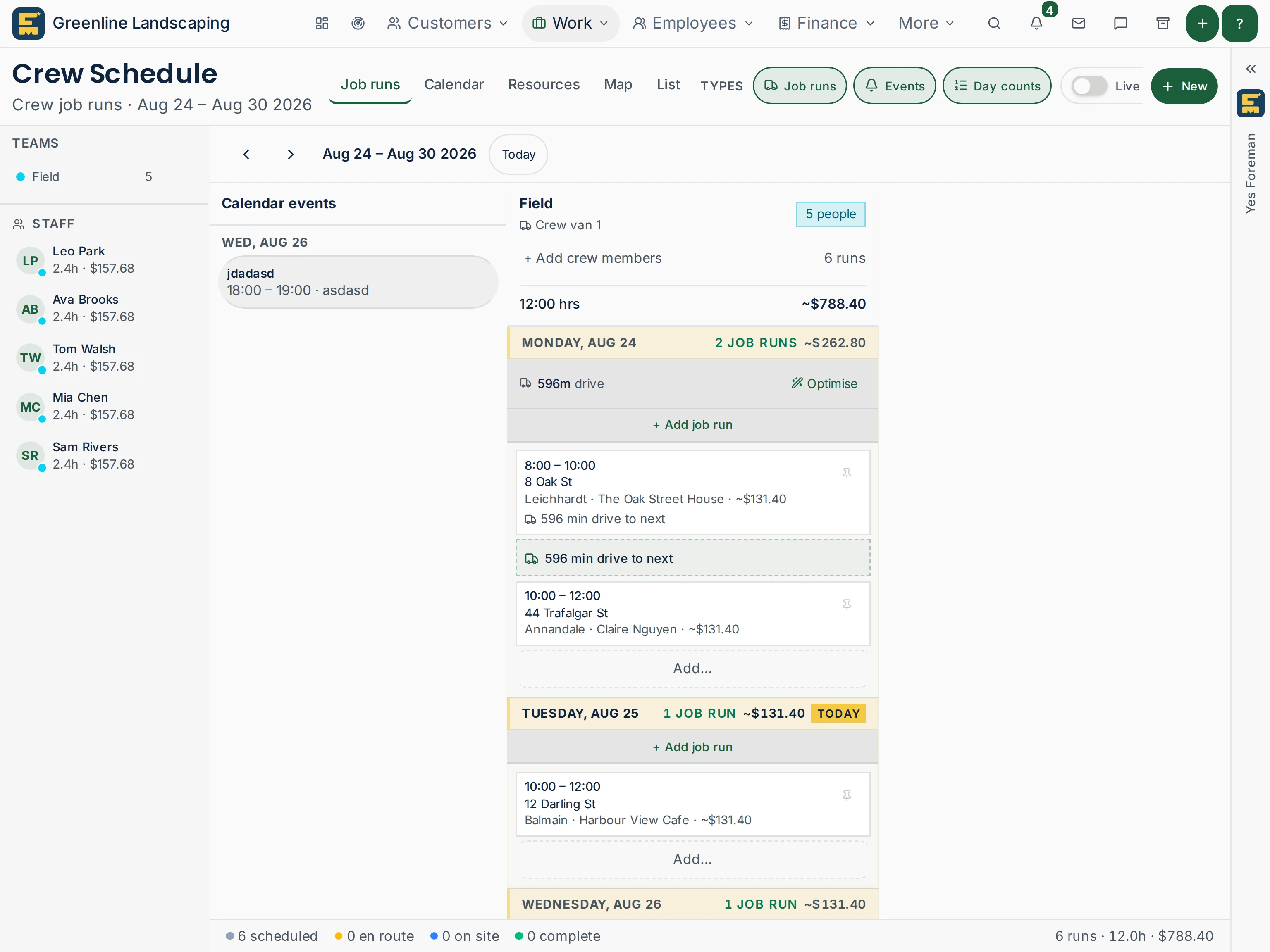Pin the 44 Trafalgar St job run
The width and height of the screenshot is (1270, 952).
(x=846, y=604)
